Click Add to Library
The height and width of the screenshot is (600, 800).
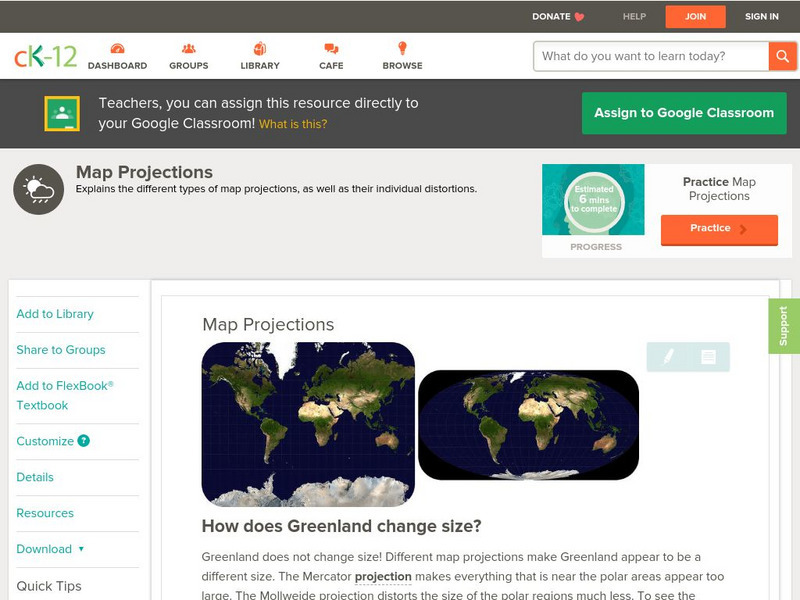click(55, 314)
